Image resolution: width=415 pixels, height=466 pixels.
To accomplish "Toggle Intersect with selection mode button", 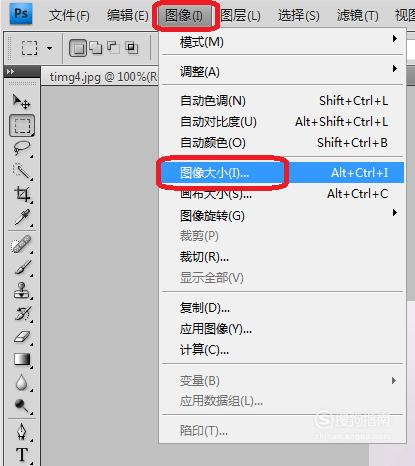I will click(x=132, y=48).
